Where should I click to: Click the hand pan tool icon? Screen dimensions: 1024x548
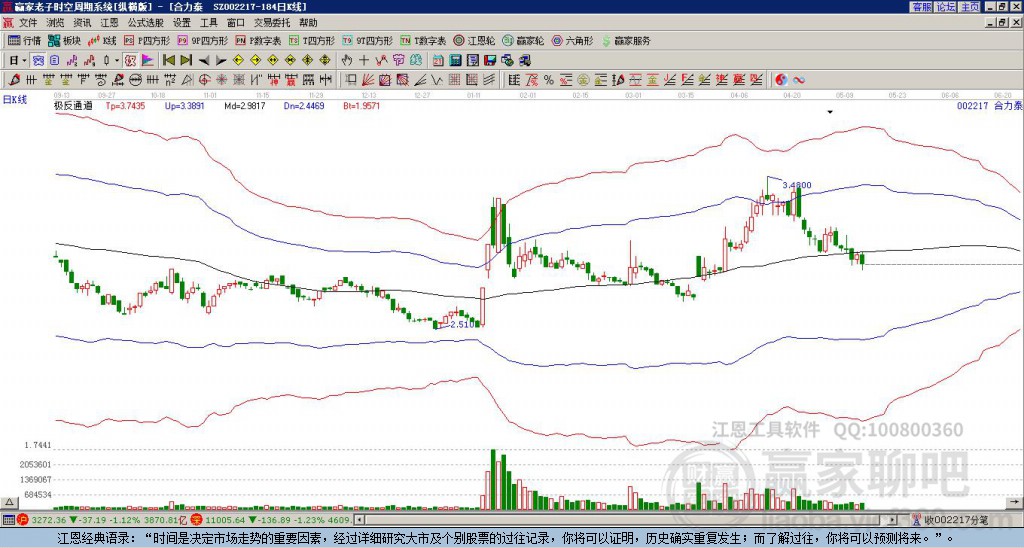[x=347, y=61]
